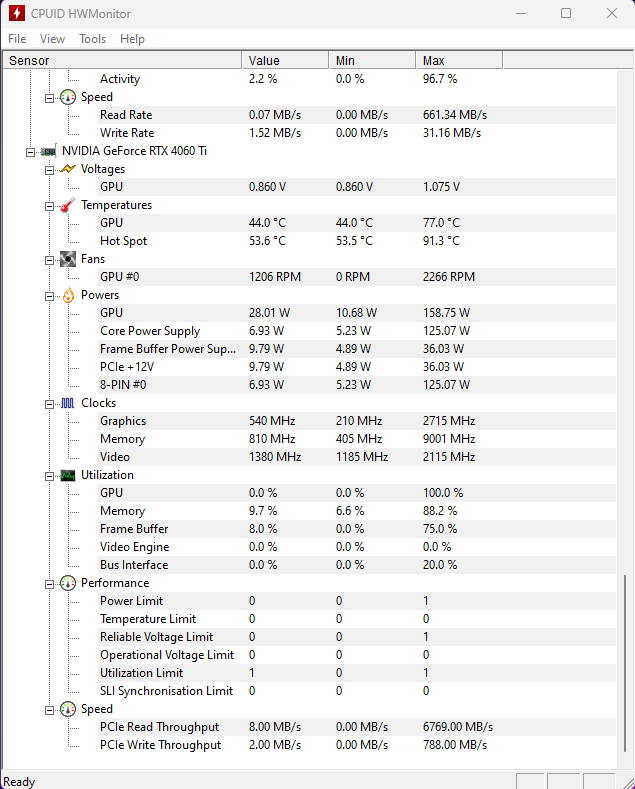Collapse the Utilization tree section
Image resolution: width=635 pixels, height=789 pixels.
pyautogui.click(x=50, y=475)
